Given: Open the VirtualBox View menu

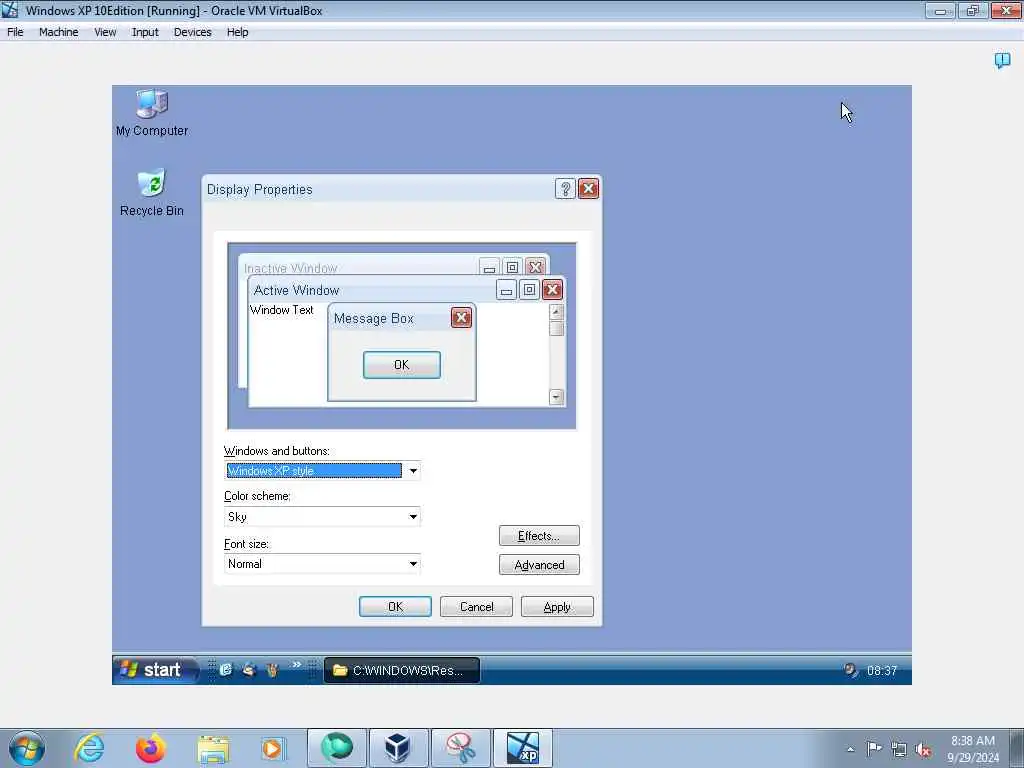Looking at the screenshot, I should click(105, 32).
